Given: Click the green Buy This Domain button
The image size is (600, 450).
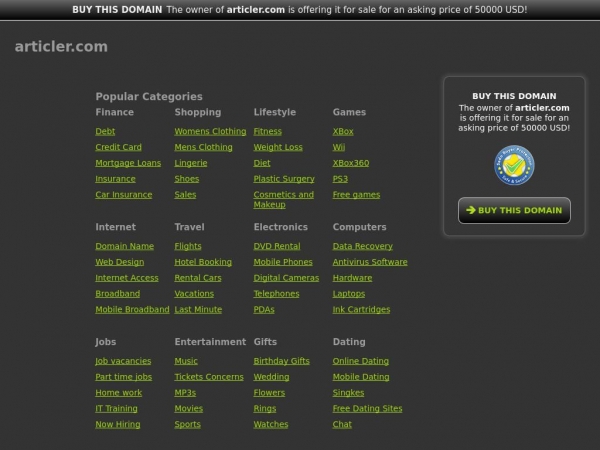Looking at the screenshot, I should [514, 210].
